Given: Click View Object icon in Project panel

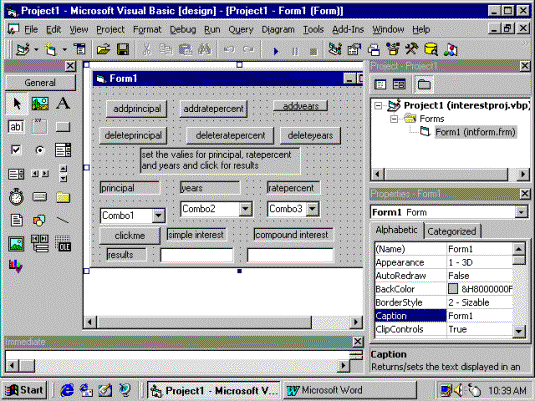Looking at the screenshot, I should (399, 84).
